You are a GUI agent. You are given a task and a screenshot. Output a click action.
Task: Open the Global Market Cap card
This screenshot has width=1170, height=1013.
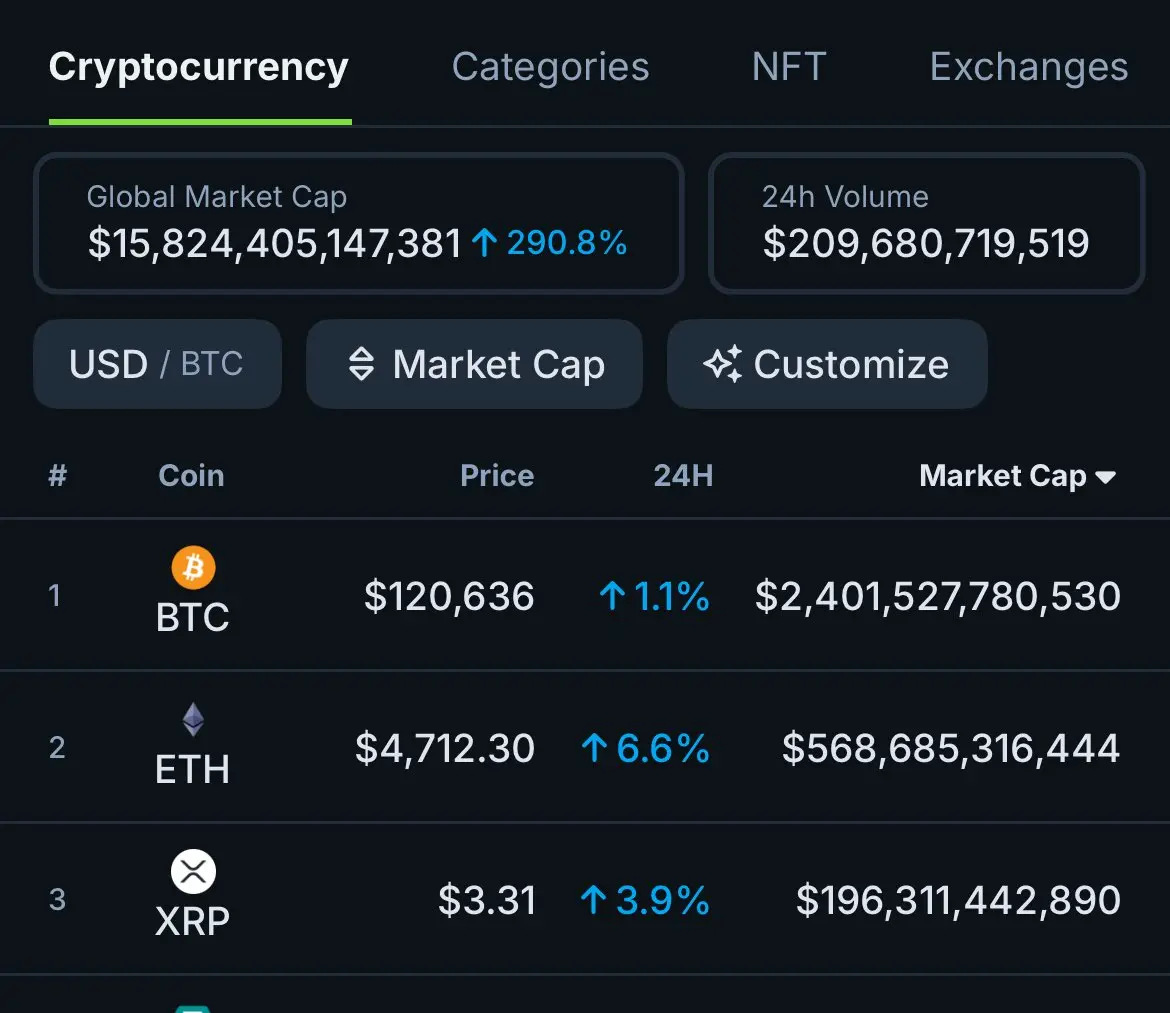[359, 223]
